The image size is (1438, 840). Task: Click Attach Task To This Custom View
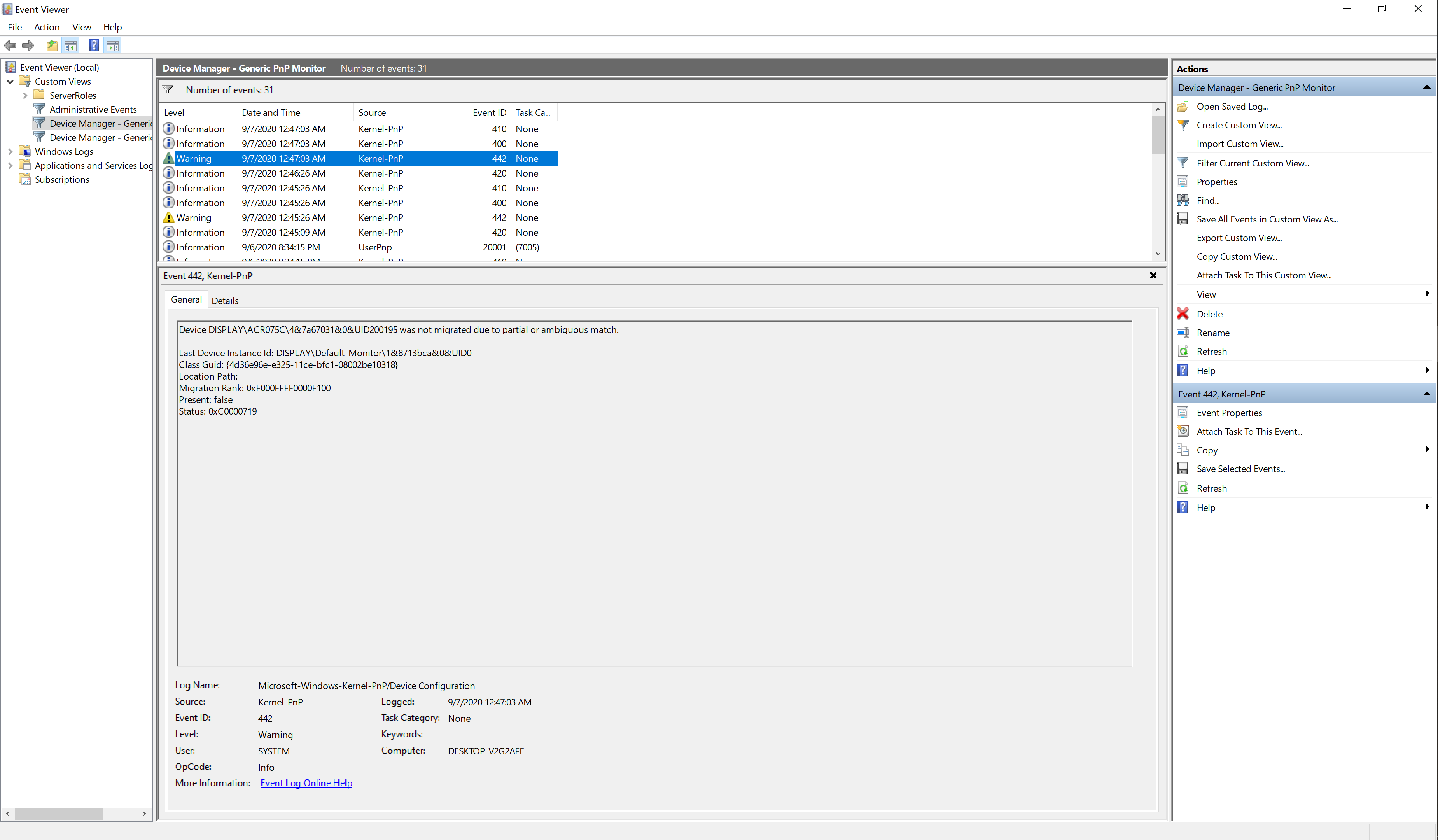tap(1265, 275)
